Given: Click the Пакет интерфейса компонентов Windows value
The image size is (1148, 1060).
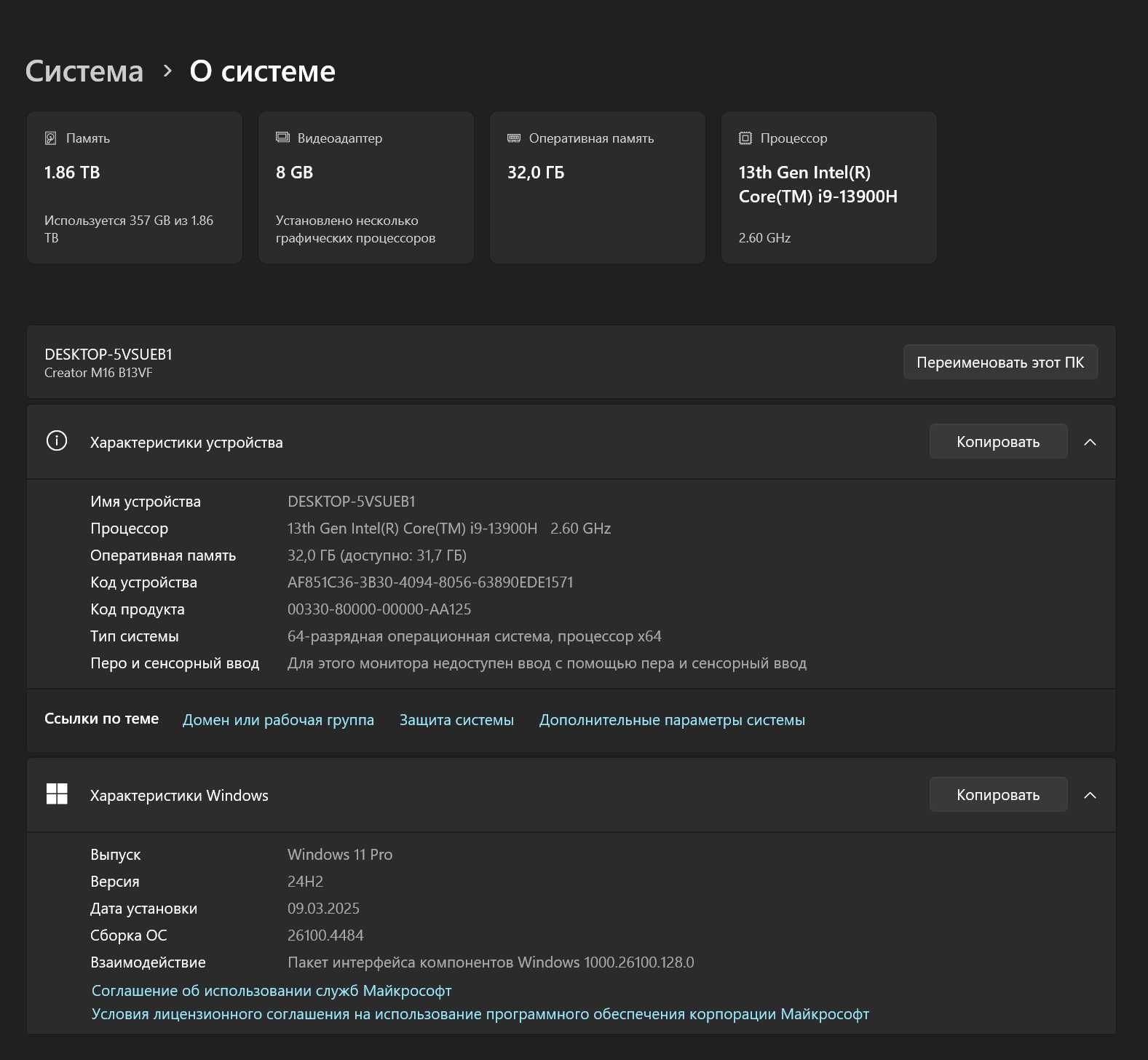Looking at the screenshot, I should tap(491, 962).
